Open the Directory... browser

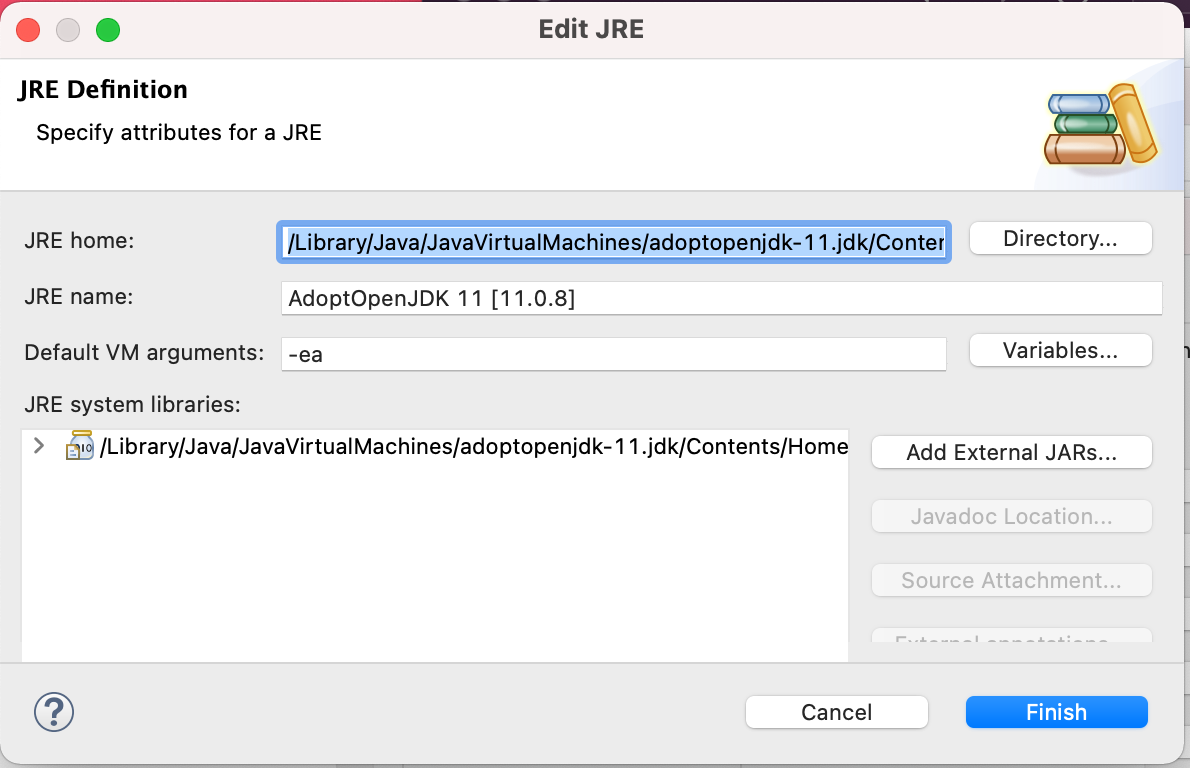pyautogui.click(x=1060, y=239)
